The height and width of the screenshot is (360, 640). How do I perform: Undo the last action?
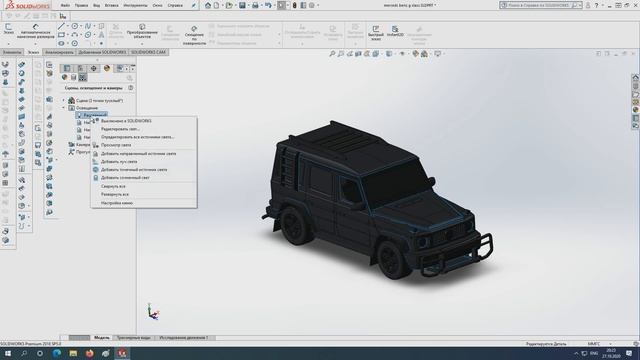[268, 5]
